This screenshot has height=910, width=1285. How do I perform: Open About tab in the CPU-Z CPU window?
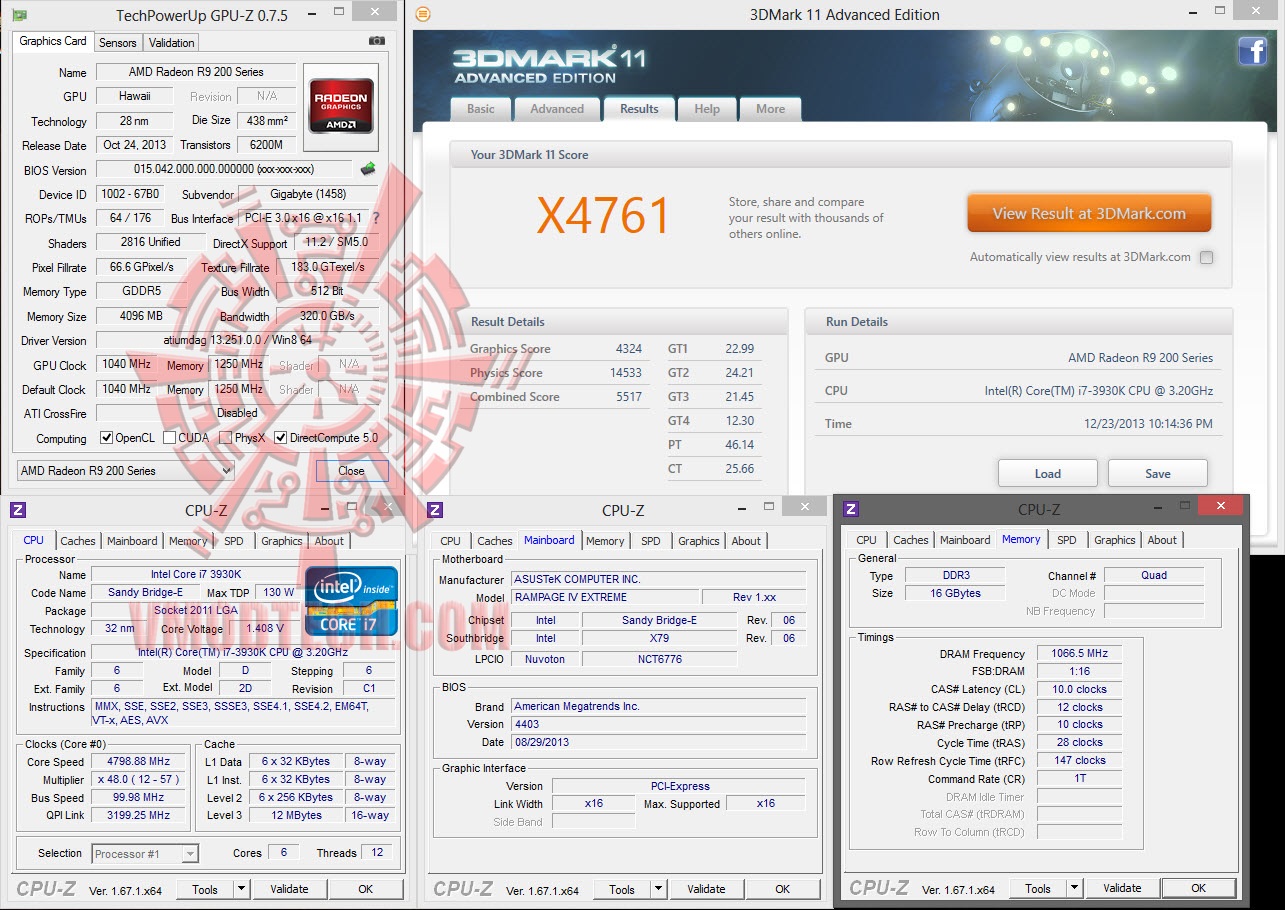pyautogui.click(x=329, y=541)
